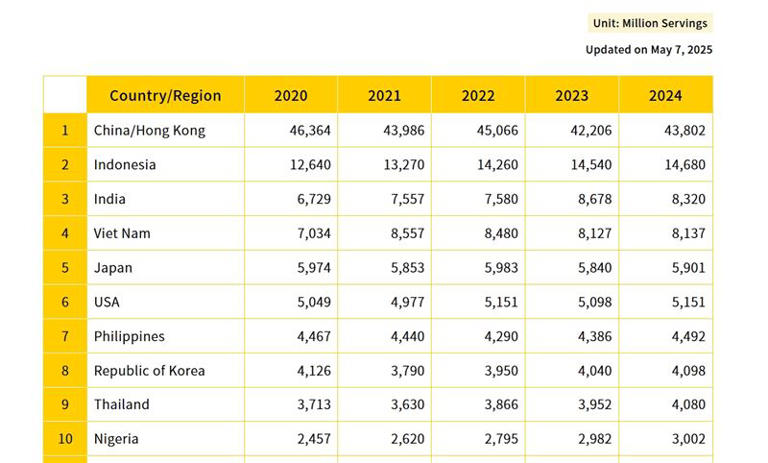Viewport: 768px width, 463px height.
Task: Select the 2024 column header
Action: 665,96
